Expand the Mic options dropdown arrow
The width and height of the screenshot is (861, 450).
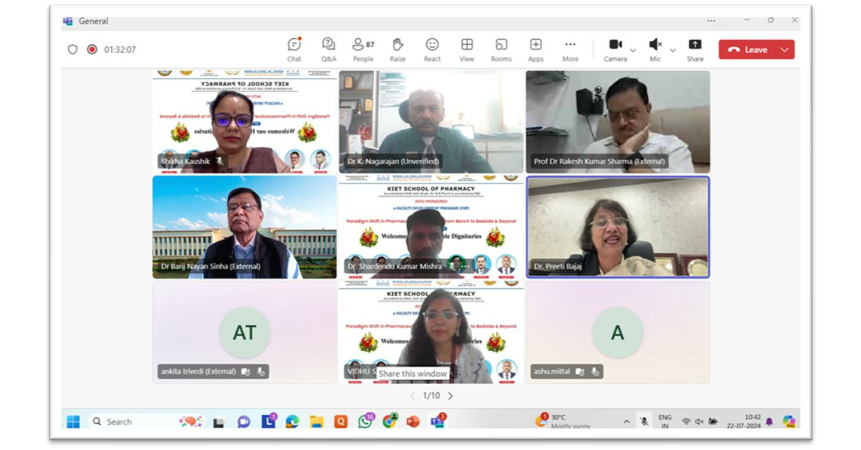[x=672, y=50]
